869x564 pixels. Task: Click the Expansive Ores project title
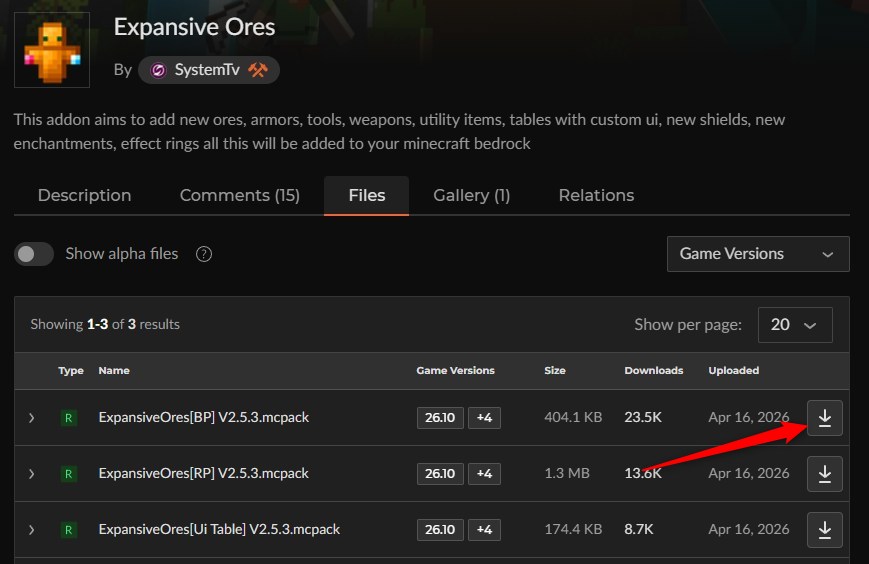pos(194,27)
